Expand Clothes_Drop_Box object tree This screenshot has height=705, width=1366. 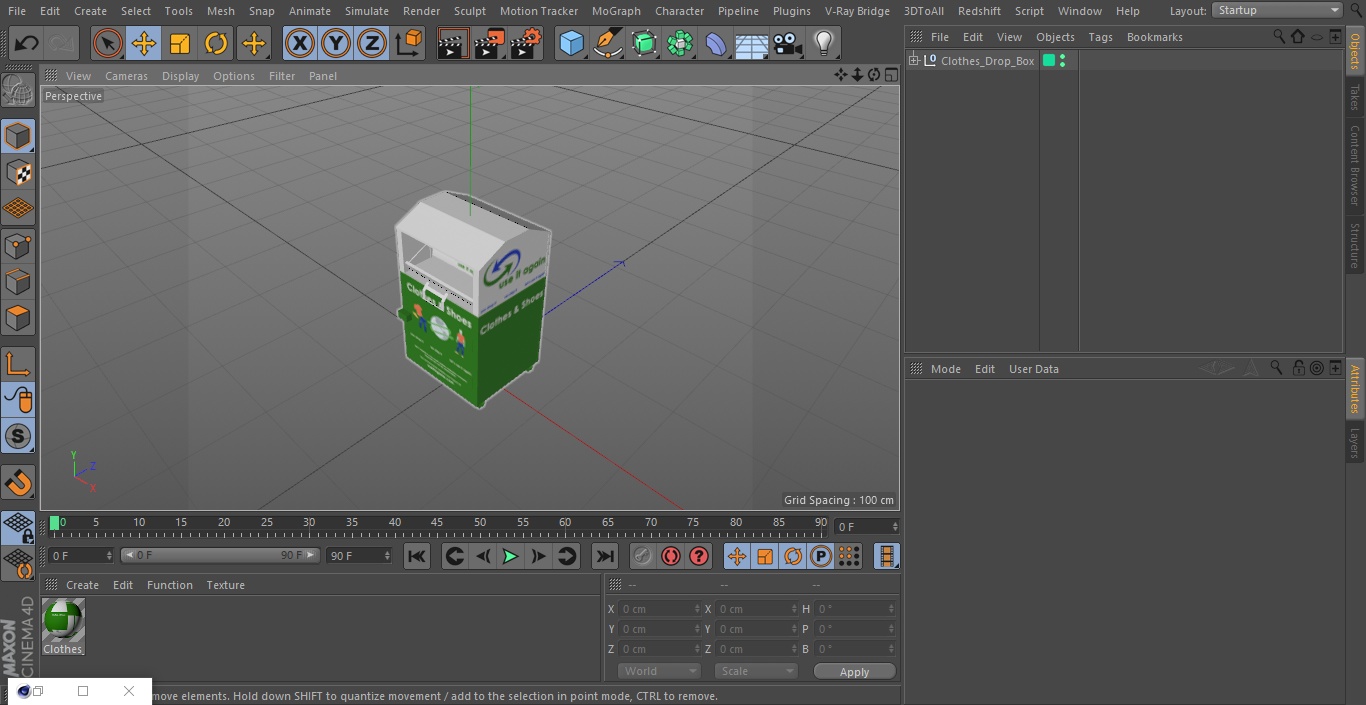[913, 61]
